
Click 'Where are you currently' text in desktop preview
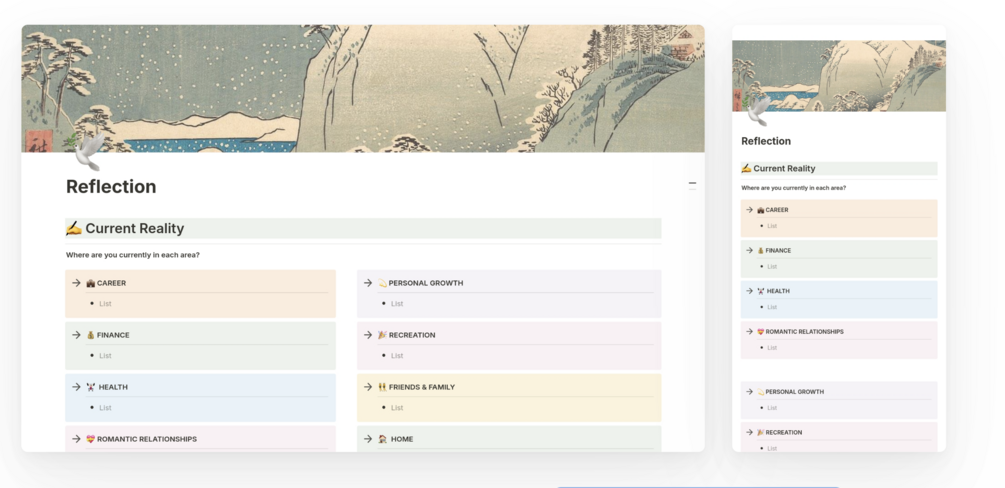pos(133,255)
